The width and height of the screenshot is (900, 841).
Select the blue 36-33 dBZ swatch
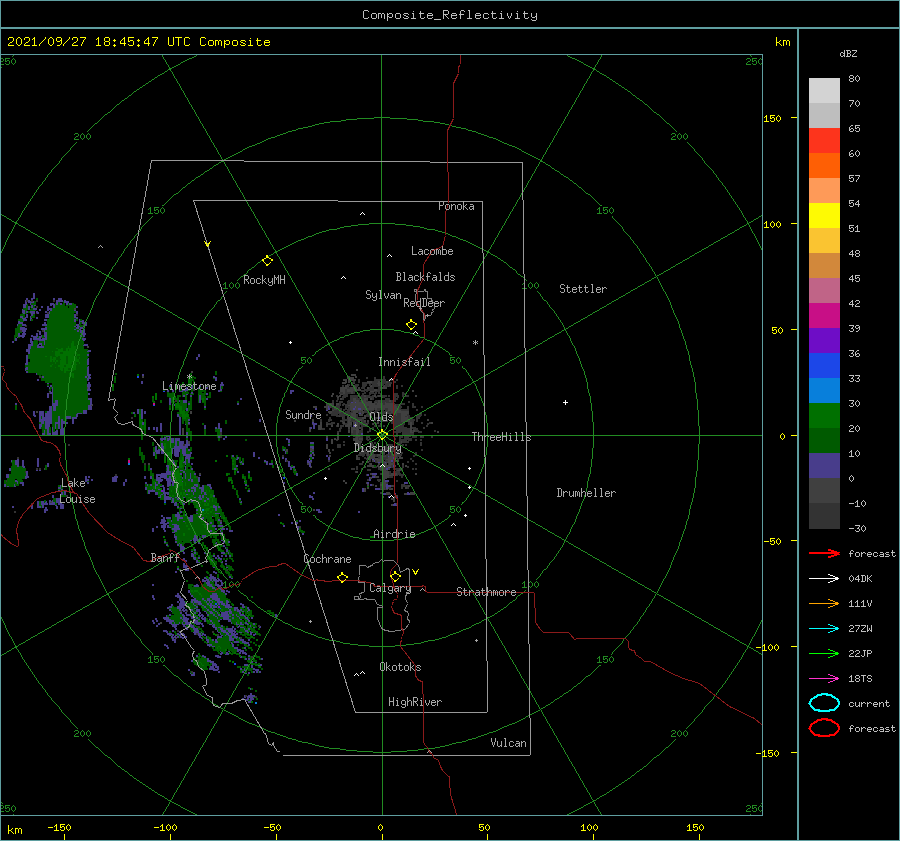tap(824, 366)
